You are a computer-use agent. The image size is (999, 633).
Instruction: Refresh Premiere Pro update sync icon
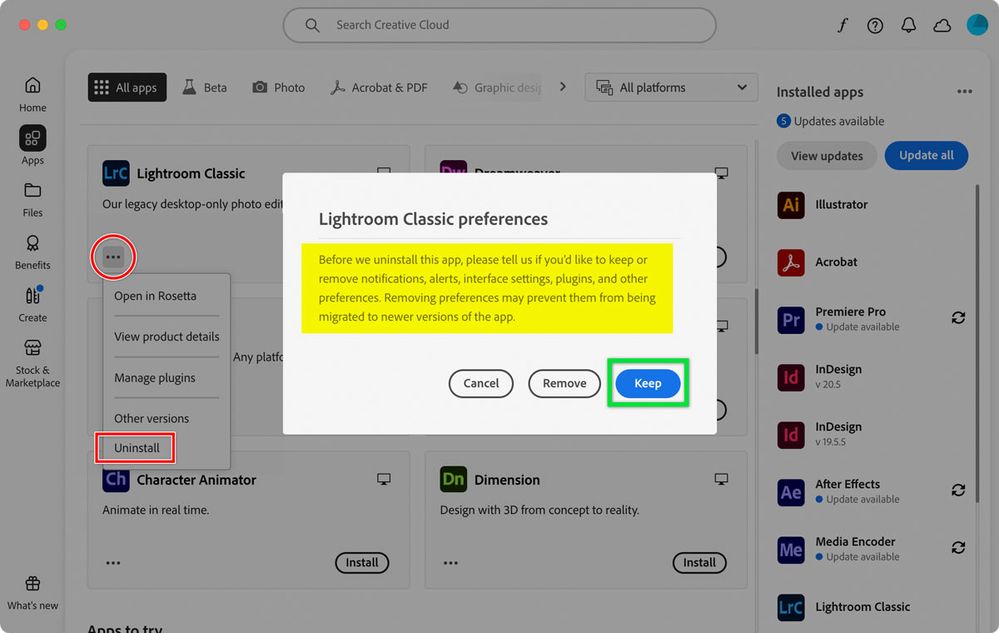point(957,317)
